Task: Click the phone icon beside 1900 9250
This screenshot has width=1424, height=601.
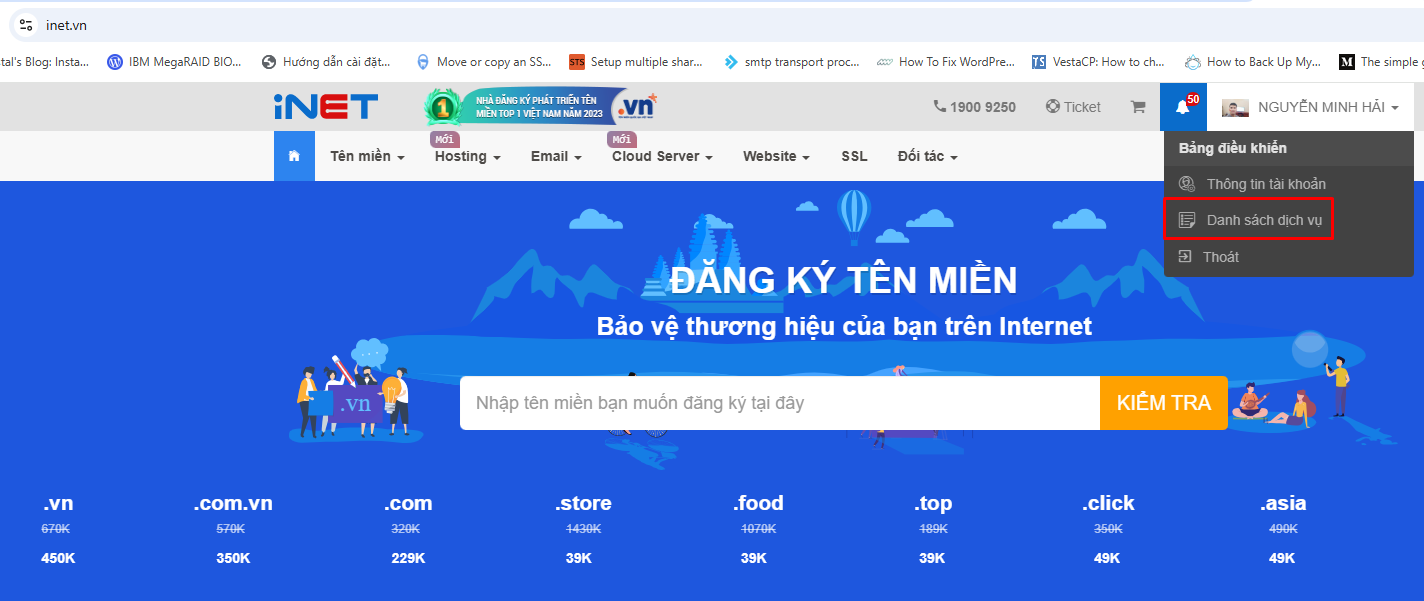Action: click(x=941, y=107)
